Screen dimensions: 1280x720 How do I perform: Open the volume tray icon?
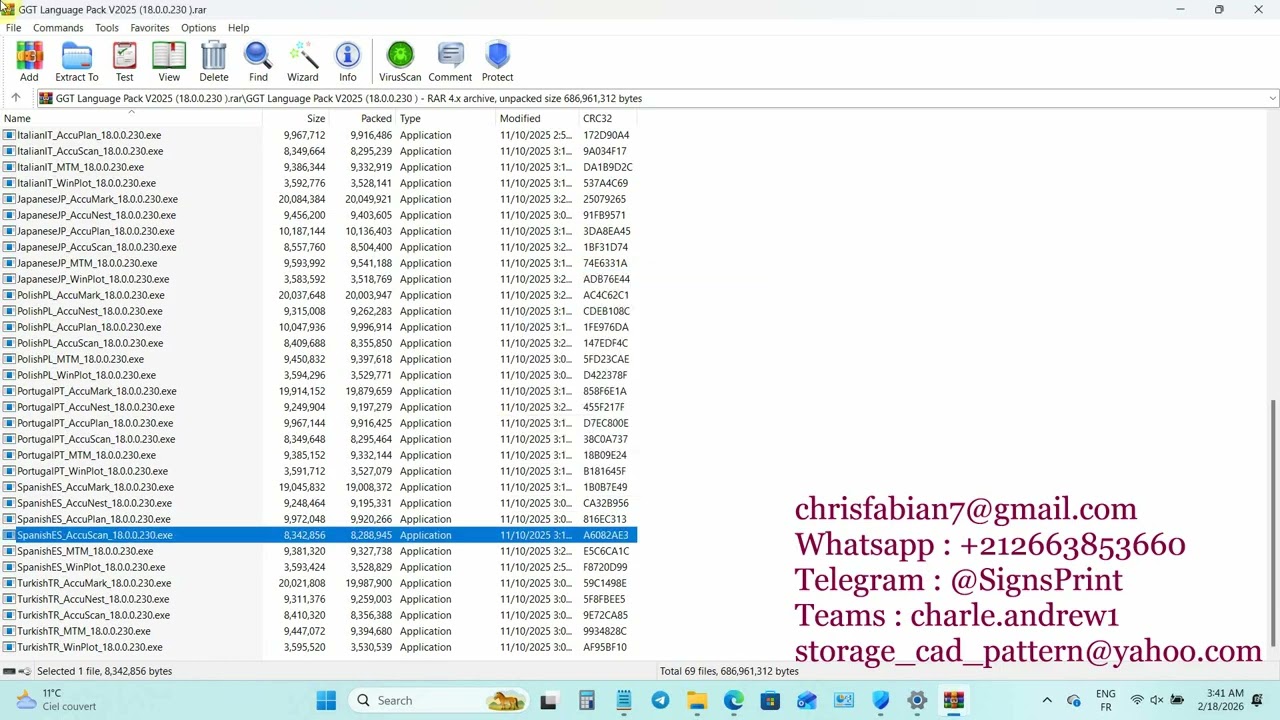(x=1157, y=700)
